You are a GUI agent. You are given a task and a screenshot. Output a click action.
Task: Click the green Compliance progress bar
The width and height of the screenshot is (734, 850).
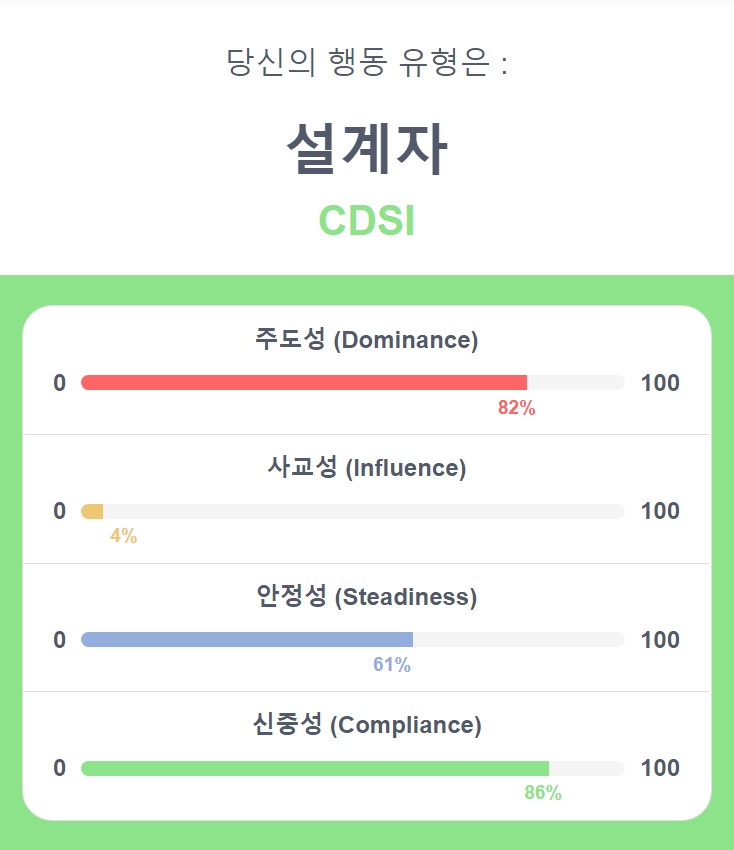(x=314, y=768)
